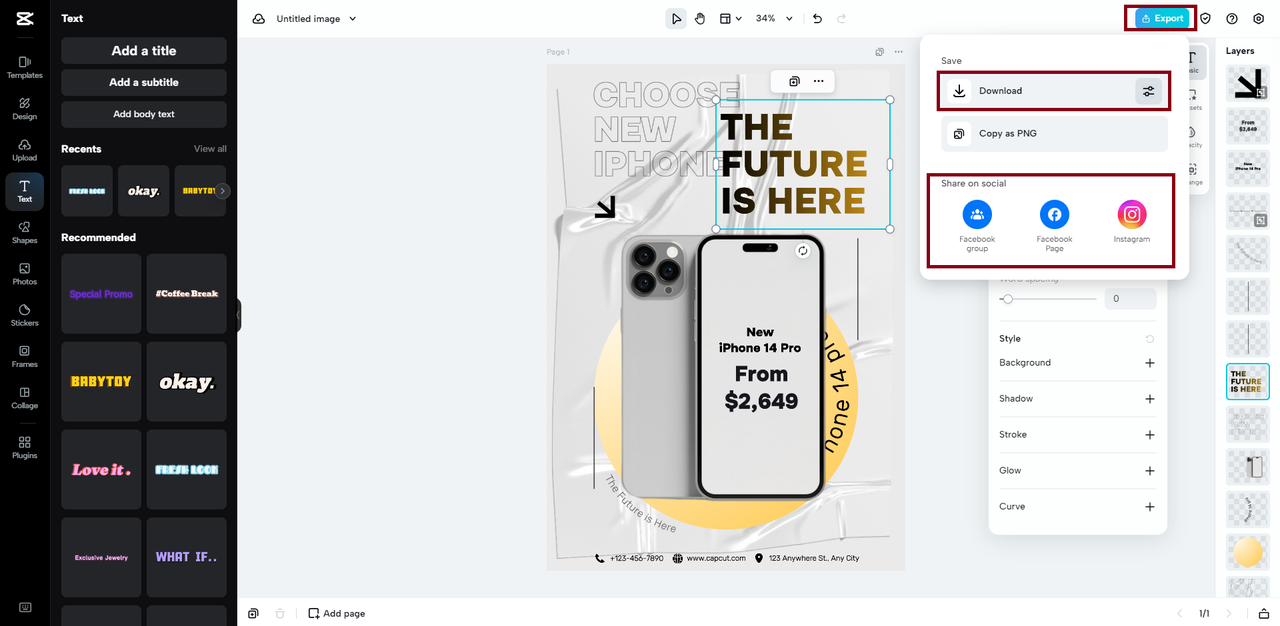The height and width of the screenshot is (626, 1280).
Task: Click the CapCut logo icon
Action: point(25,18)
